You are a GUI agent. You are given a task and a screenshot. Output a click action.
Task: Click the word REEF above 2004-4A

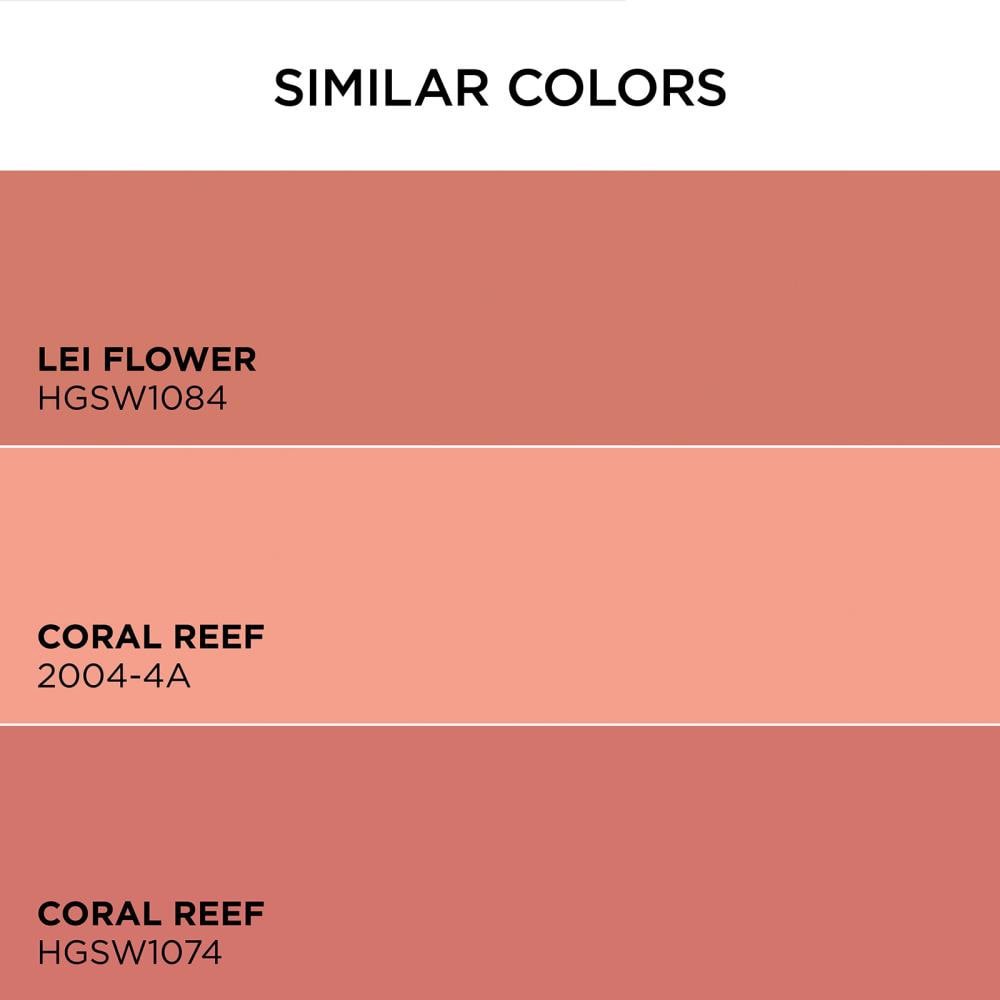pos(219,636)
